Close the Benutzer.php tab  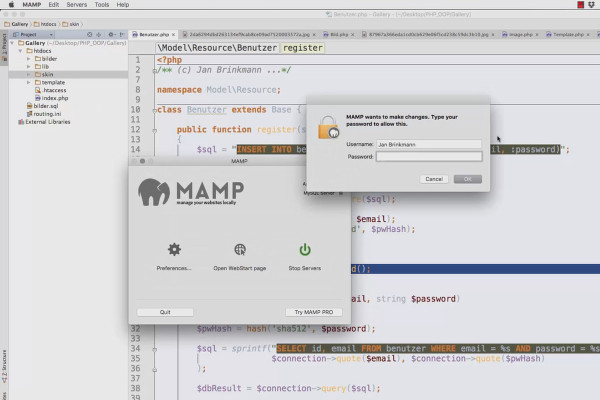[173, 34]
